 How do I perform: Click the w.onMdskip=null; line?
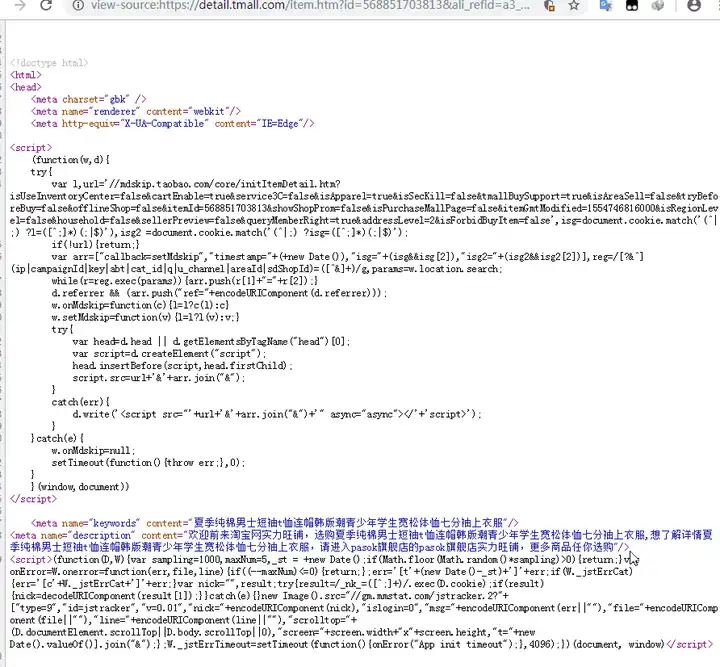[93, 450]
